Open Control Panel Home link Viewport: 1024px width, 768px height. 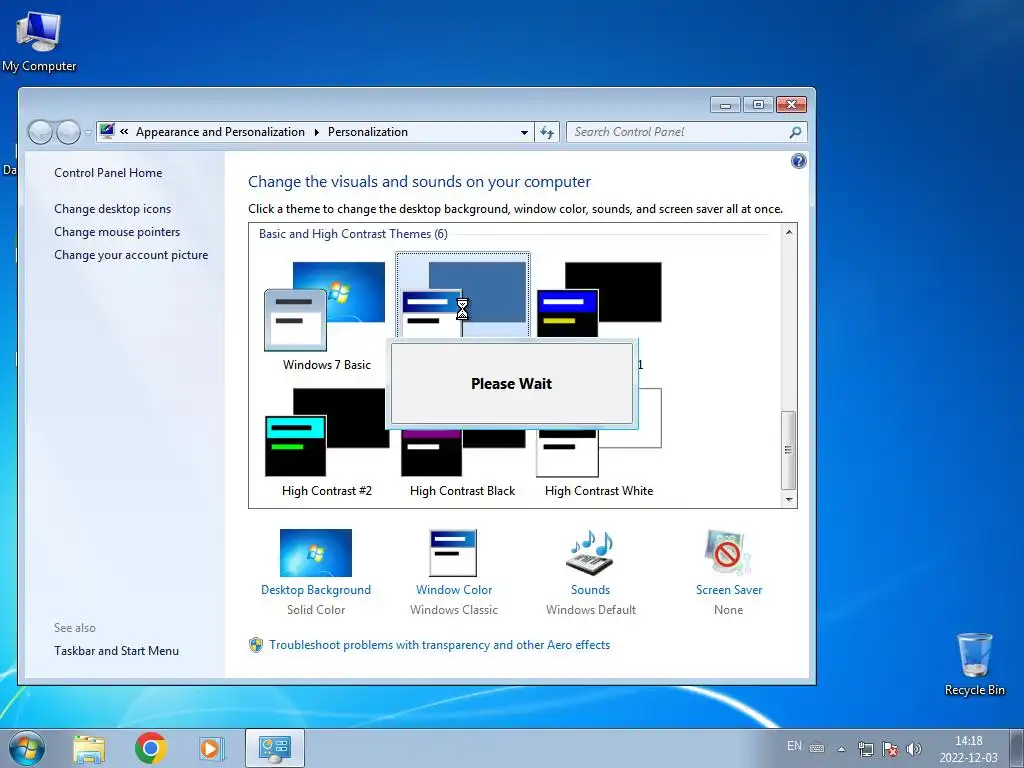click(108, 173)
